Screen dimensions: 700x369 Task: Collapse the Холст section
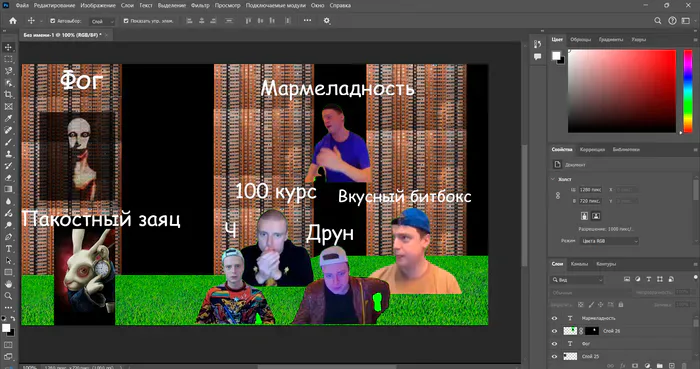point(553,179)
